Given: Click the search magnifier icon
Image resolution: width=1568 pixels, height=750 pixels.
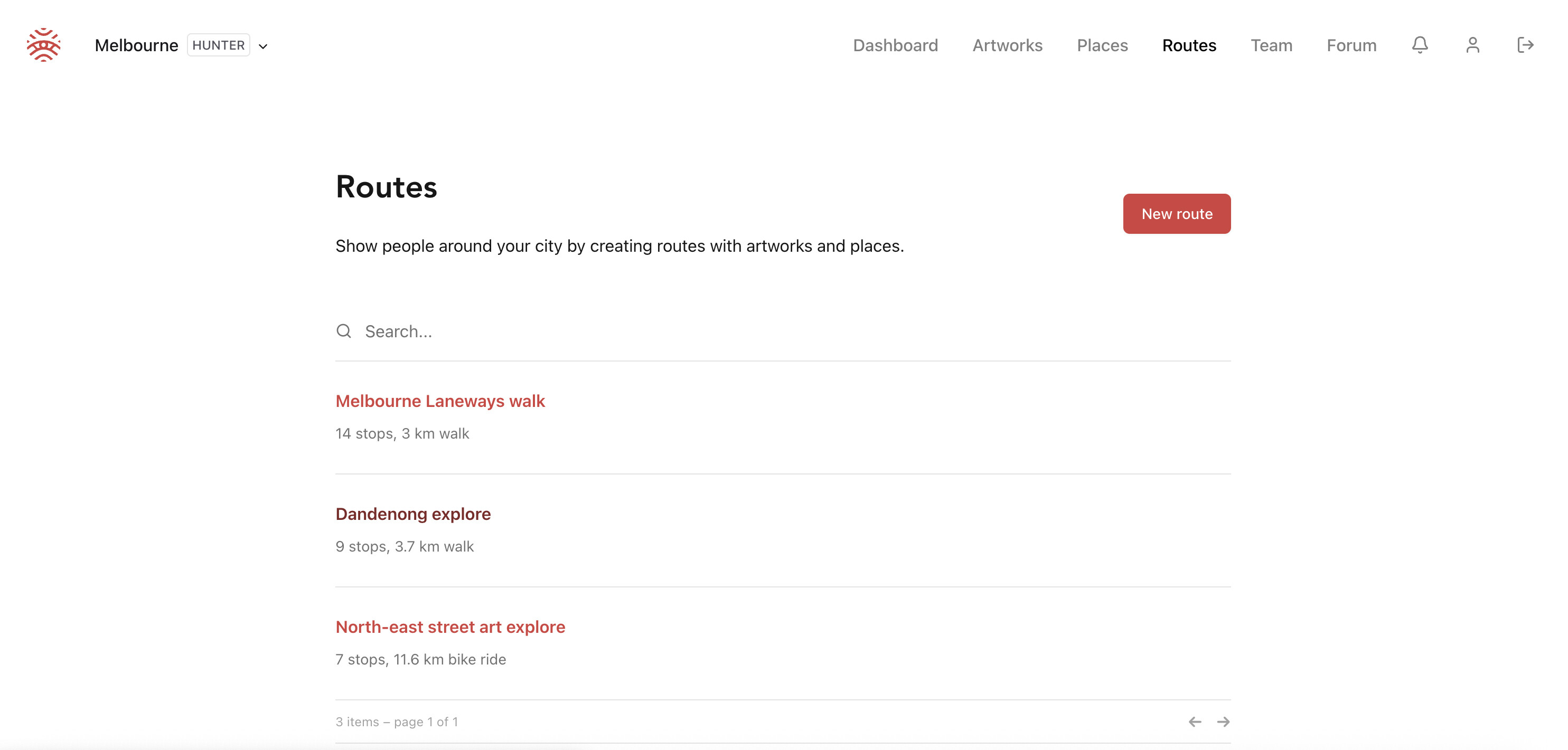Looking at the screenshot, I should click(x=344, y=331).
